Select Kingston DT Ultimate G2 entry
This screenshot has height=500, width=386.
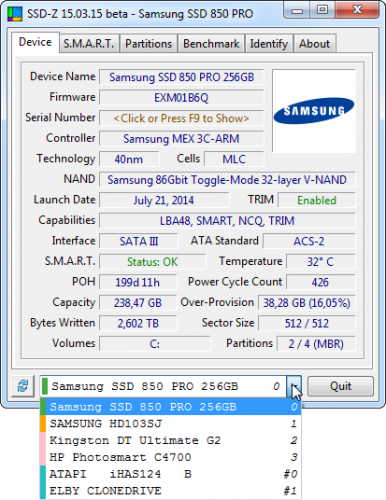tap(170, 440)
